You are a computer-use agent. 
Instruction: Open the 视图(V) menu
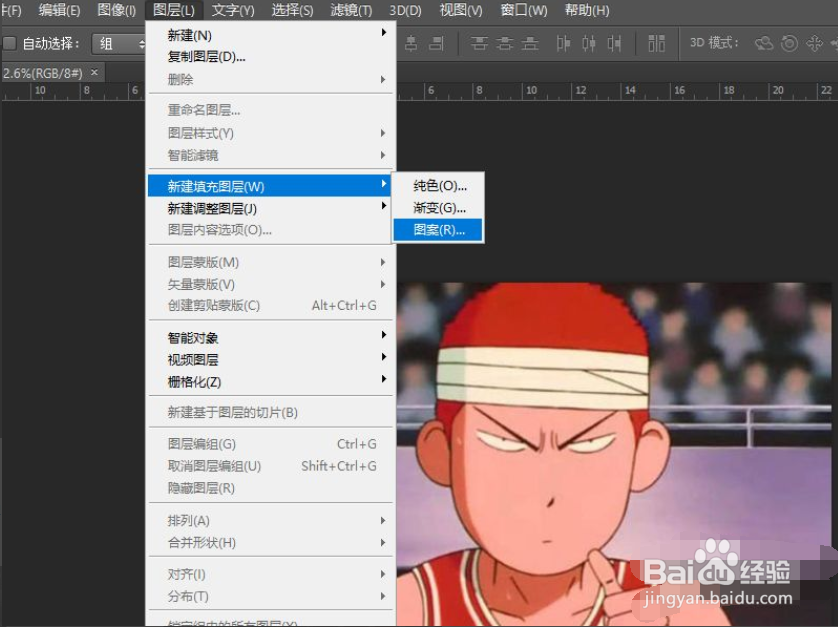point(461,10)
